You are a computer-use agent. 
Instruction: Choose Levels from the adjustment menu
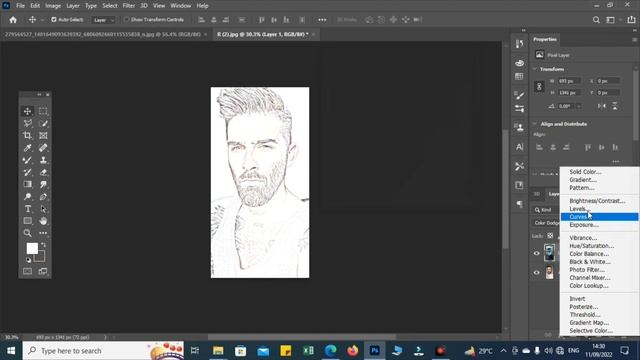599,209
